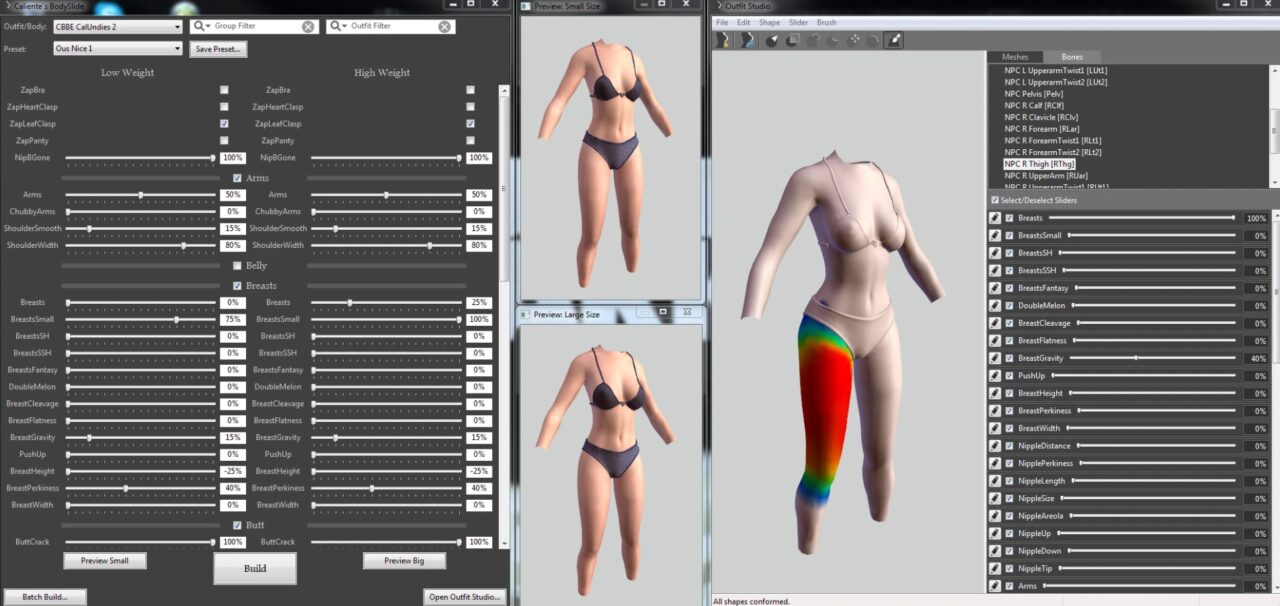Click the edit pencil icon for BreastsFantasy slider

[x=995, y=288]
